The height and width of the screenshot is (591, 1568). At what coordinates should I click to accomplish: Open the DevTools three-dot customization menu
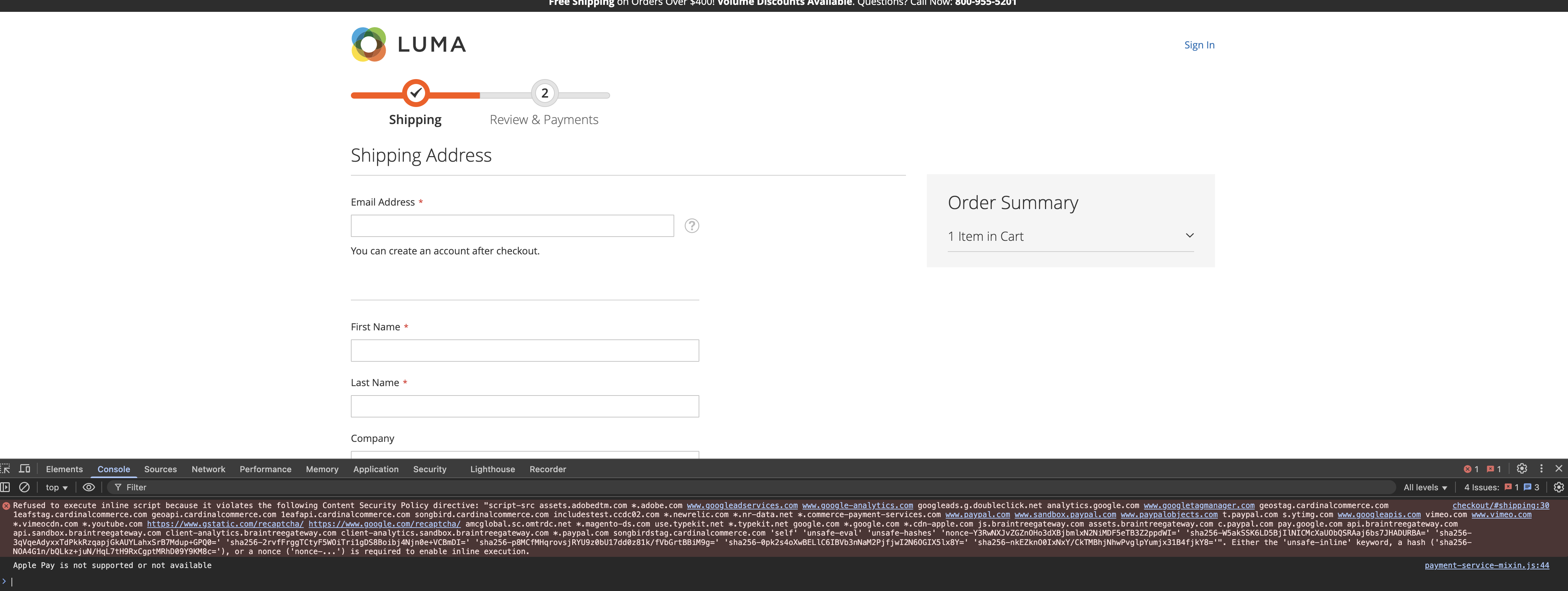pyautogui.click(x=1542, y=469)
